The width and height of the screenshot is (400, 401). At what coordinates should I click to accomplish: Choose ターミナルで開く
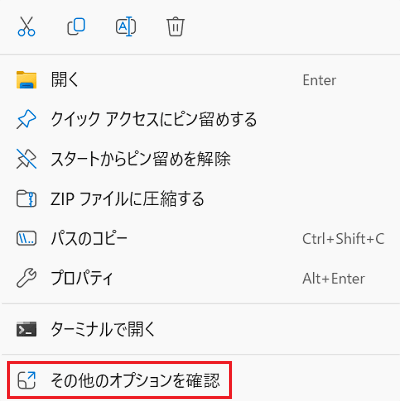tap(200, 329)
